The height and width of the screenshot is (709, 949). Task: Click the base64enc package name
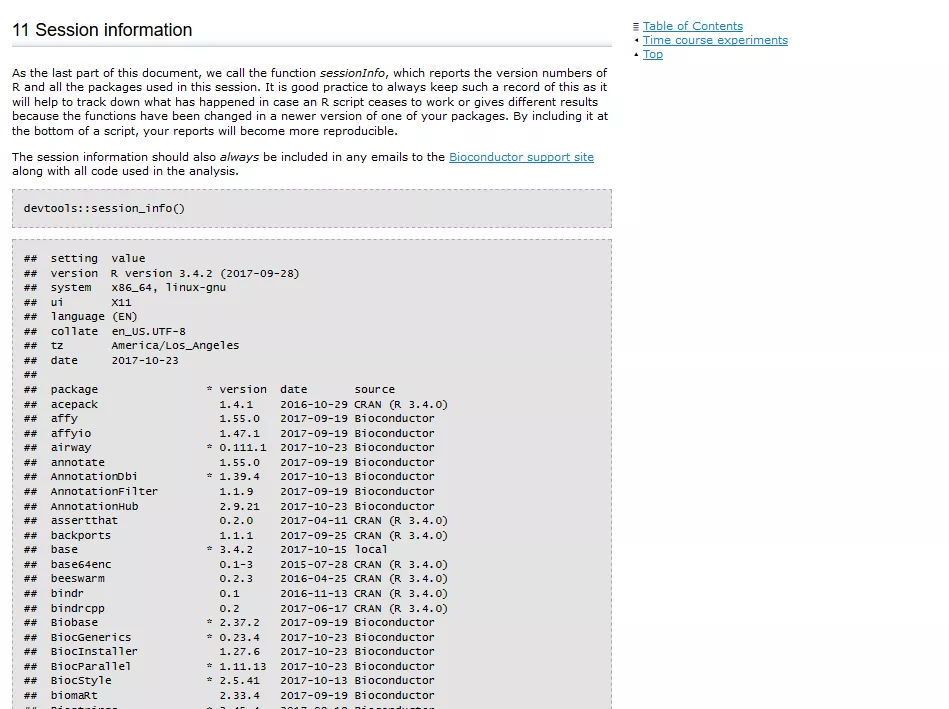(x=81, y=564)
